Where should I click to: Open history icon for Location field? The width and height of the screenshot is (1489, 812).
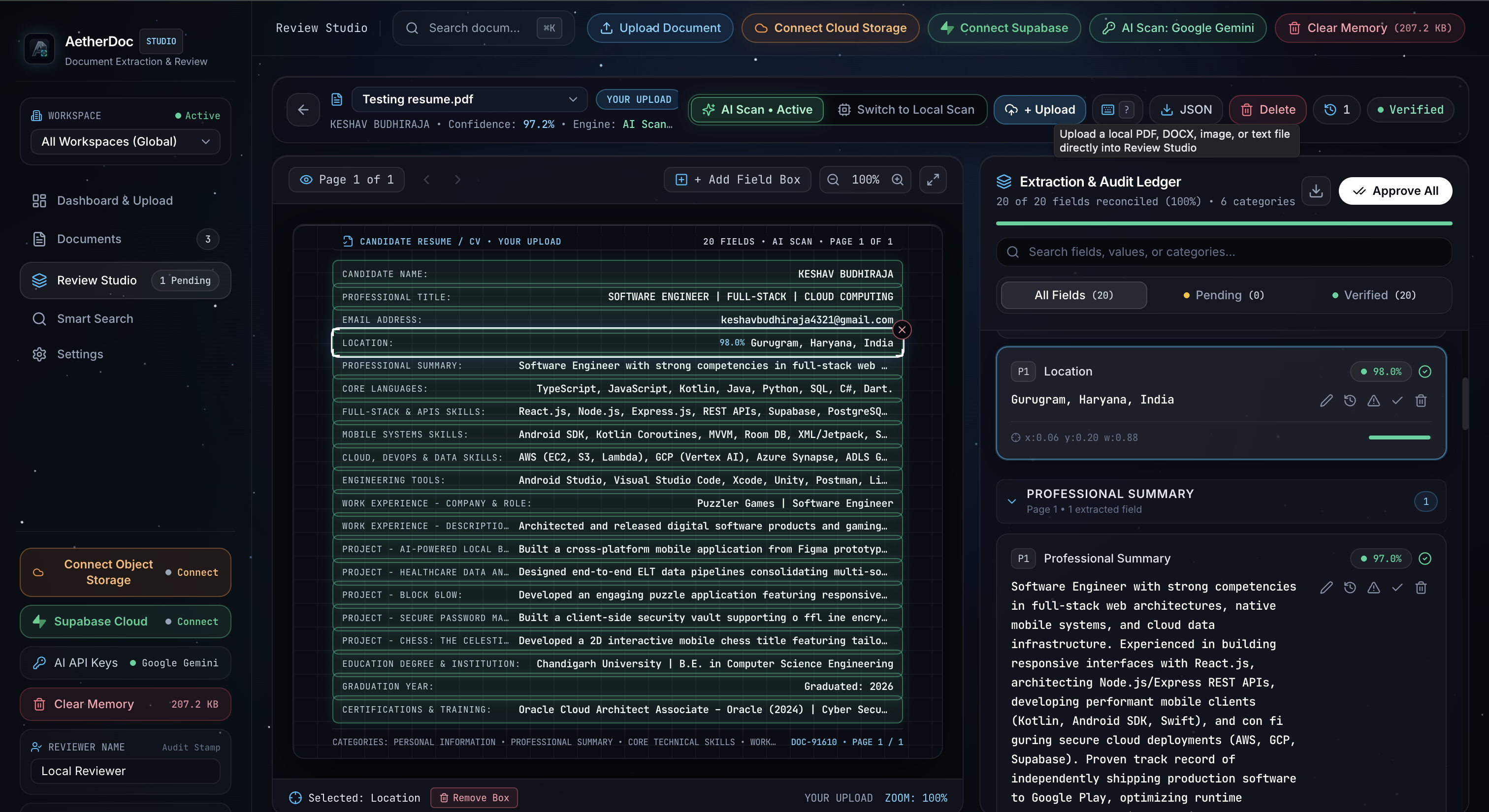pos(1350,400)
